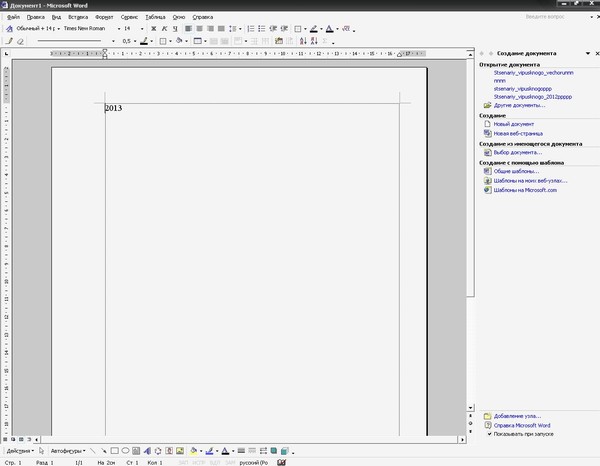Center-align the text
Image resolution: width=600 pixels, height=466 pixels.
pos(199,29)
